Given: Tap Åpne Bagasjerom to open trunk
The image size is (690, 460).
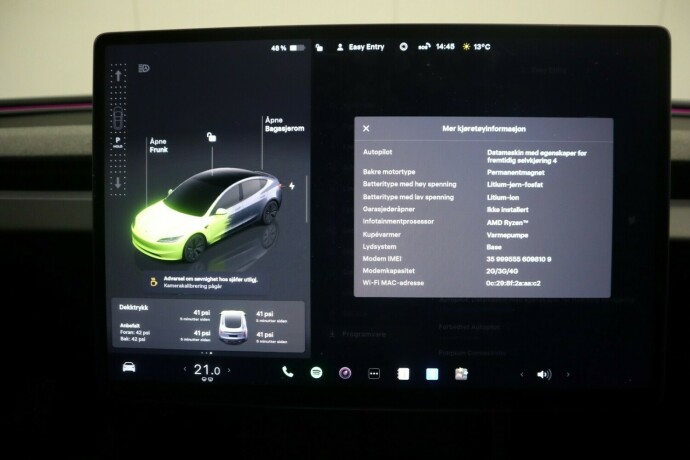Looking at the screenshot, I should point(284,124).
